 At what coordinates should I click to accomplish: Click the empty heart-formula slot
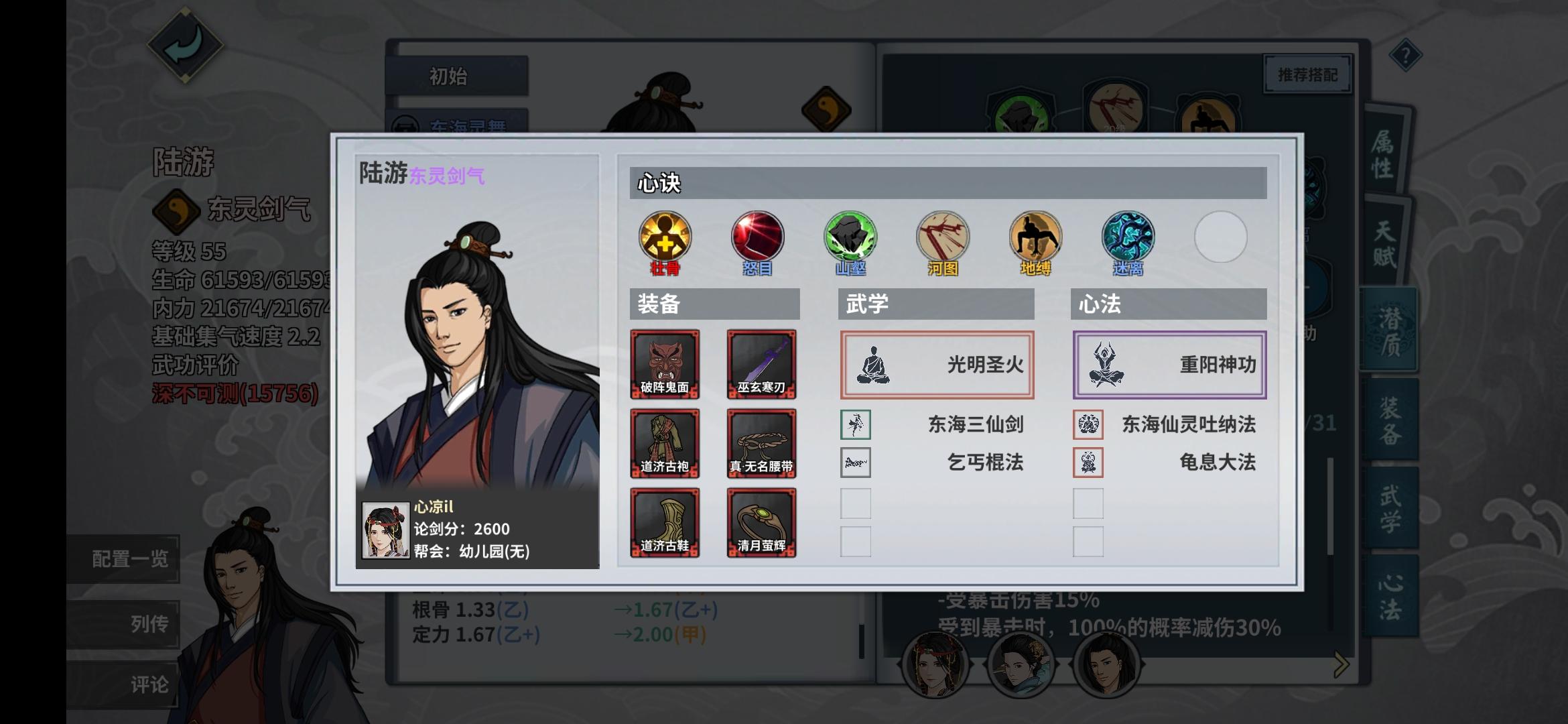[x=1221, y=237]
